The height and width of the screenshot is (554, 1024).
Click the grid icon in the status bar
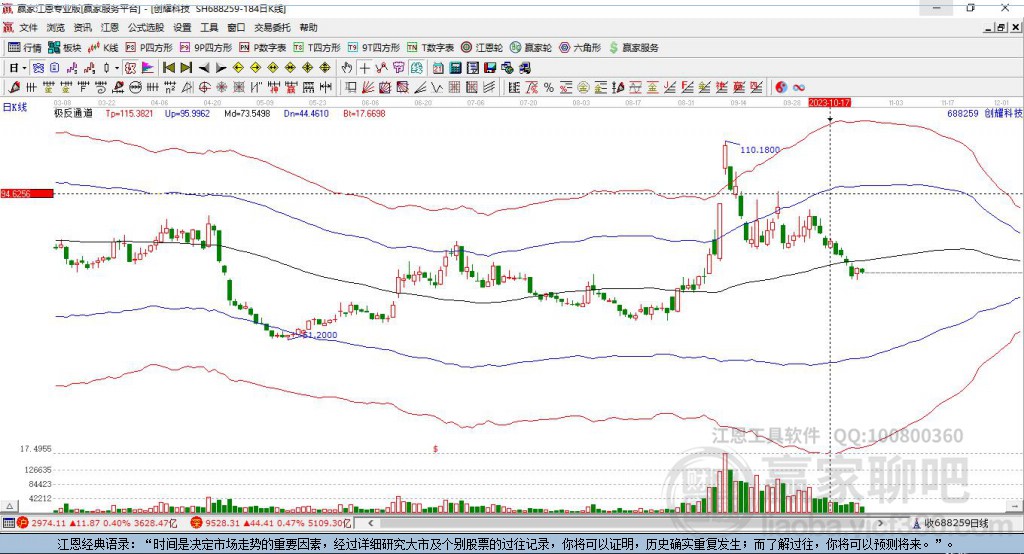[x=8, y=523]
